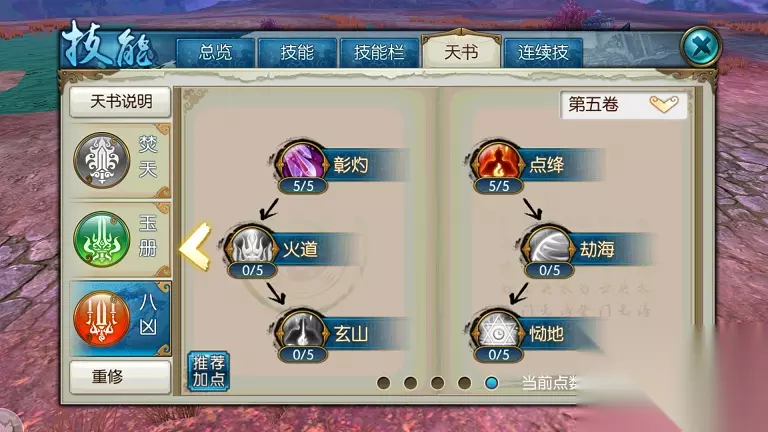Tap the 玄山 skill node icon
This screenshot has height=432, width=768.
302,332
